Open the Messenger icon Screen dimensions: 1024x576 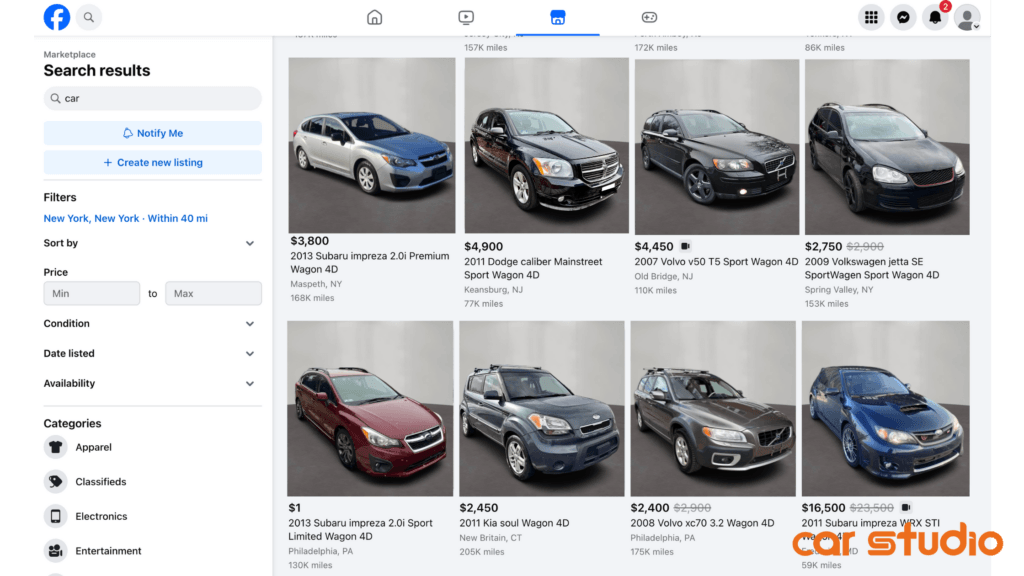[x=903, y=18]
